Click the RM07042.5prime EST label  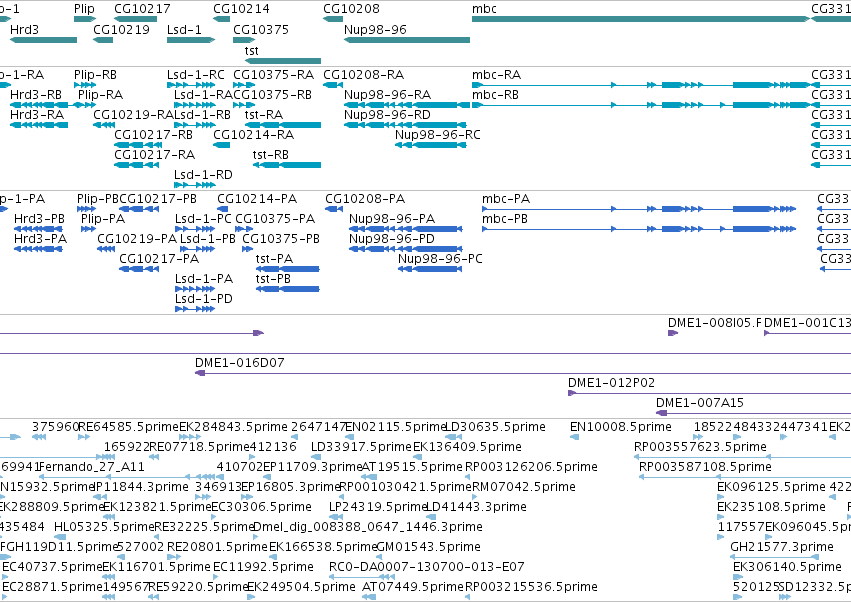coord(524,487)
